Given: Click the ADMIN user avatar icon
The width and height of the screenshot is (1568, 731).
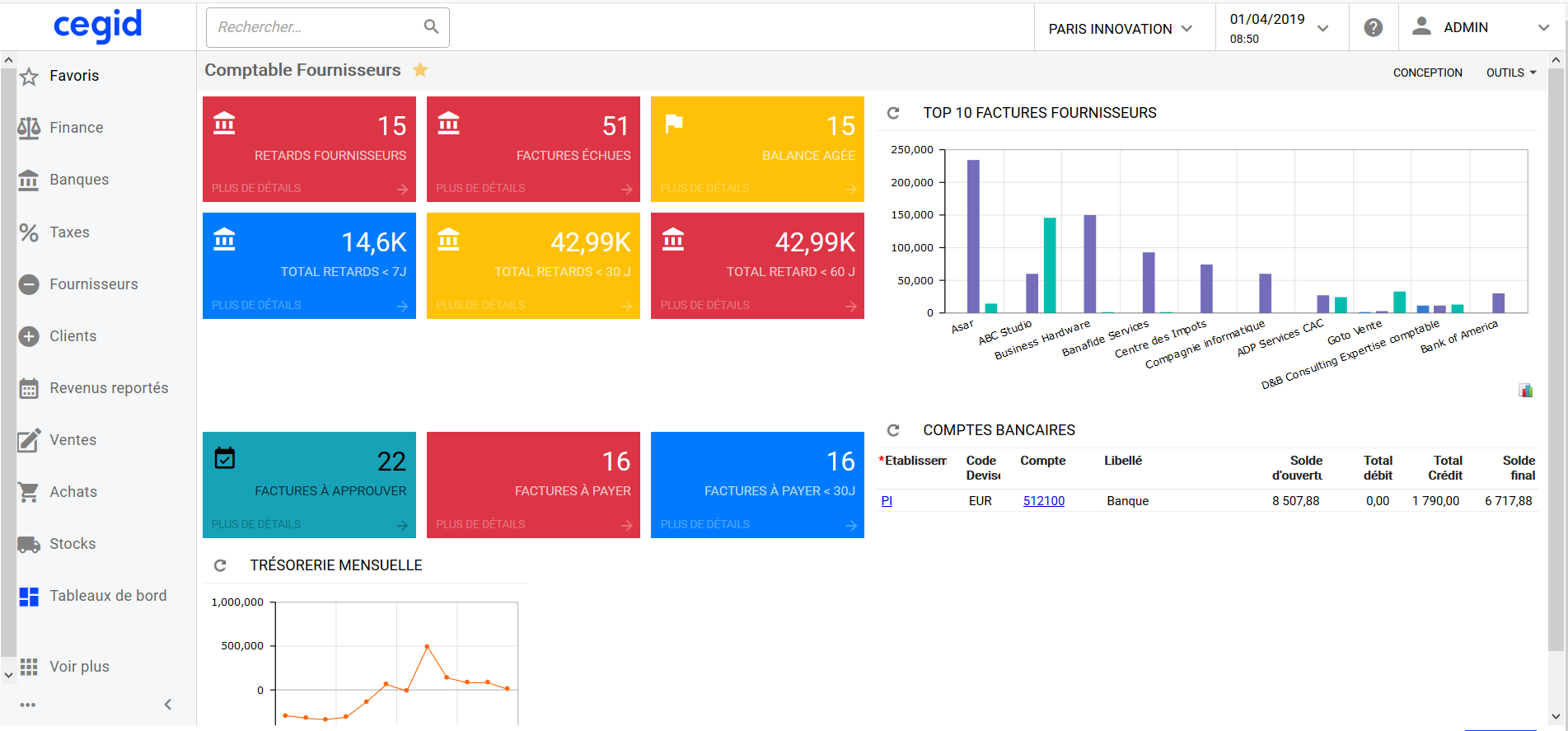Looking at the screenshot, I should [1421, 27].
